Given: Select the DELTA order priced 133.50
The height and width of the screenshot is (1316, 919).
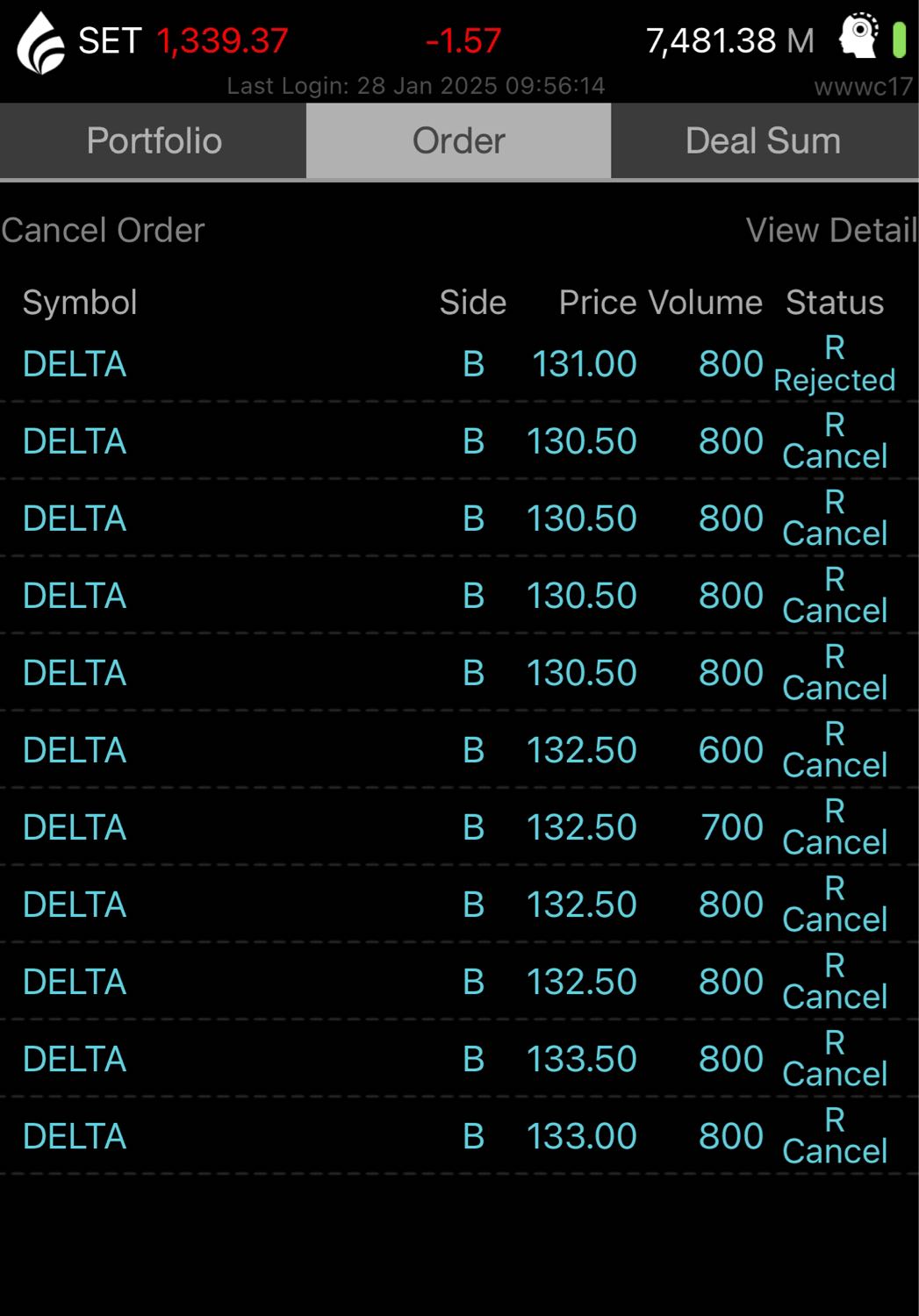Looking at the screenshot, I should 459,1059.
